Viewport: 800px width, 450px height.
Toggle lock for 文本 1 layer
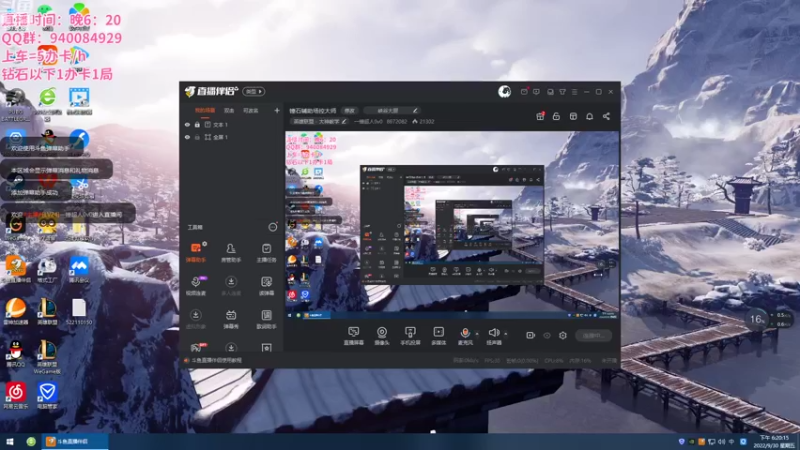pos(197,124)
